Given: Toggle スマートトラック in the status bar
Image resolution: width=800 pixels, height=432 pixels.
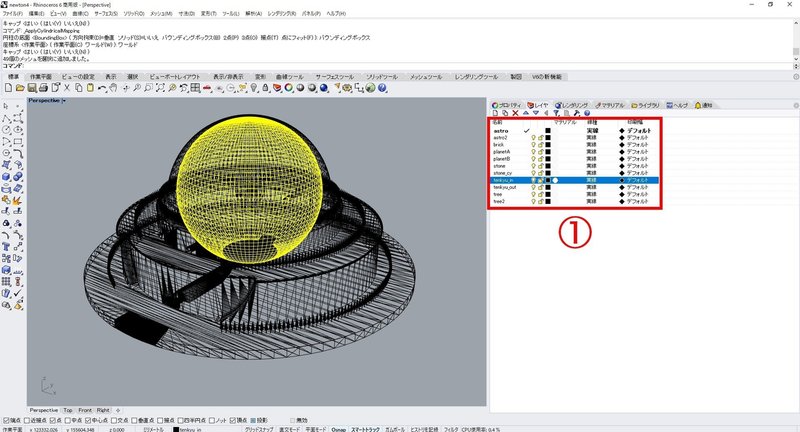Looking at the screenshot, I should pos(364,429).
